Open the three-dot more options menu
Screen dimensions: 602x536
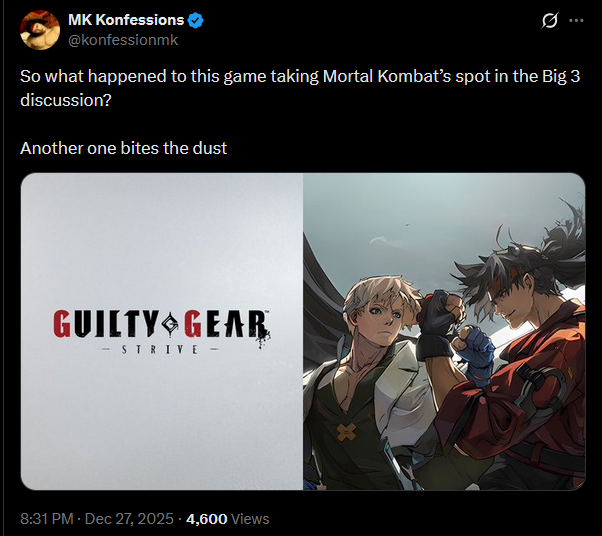[576, 20]
